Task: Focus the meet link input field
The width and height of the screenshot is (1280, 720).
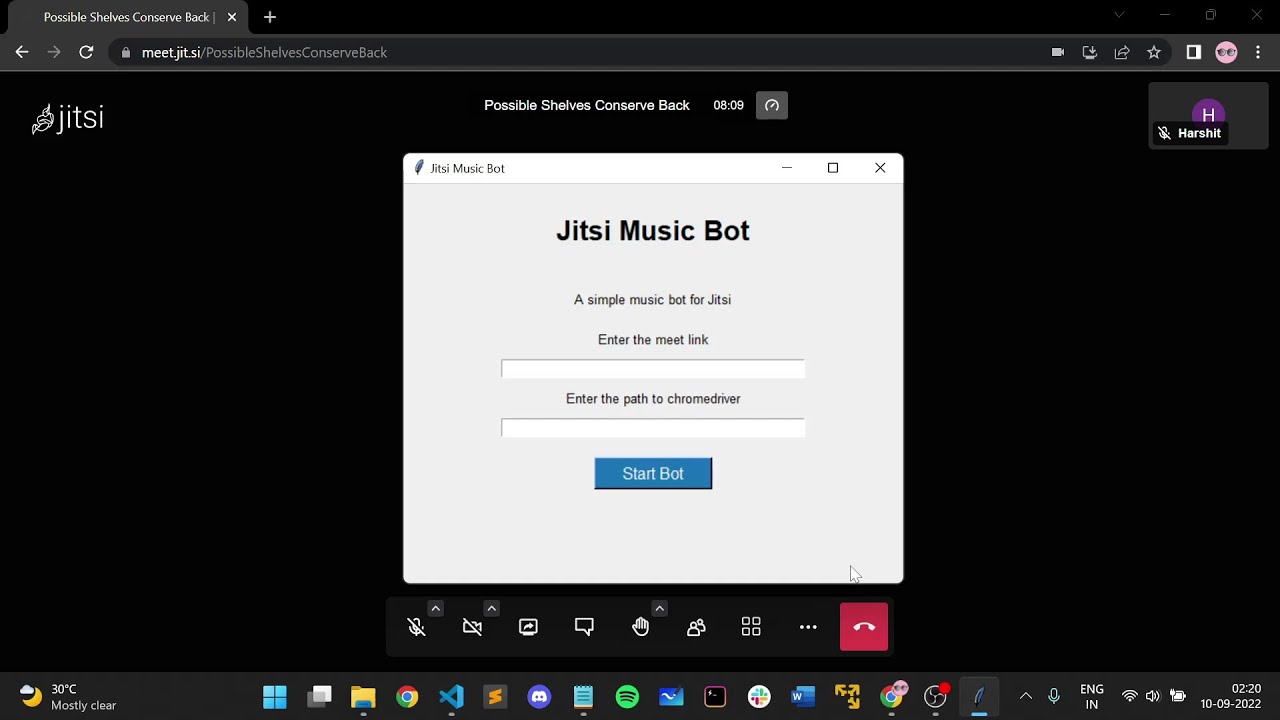Action: (x=653, y=369)
